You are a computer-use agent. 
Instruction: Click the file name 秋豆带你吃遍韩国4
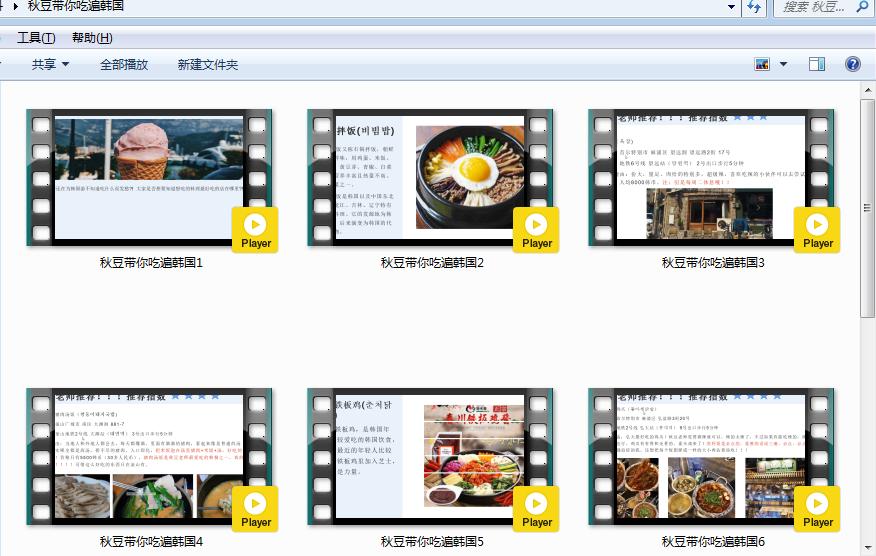(x=151, y=541)
